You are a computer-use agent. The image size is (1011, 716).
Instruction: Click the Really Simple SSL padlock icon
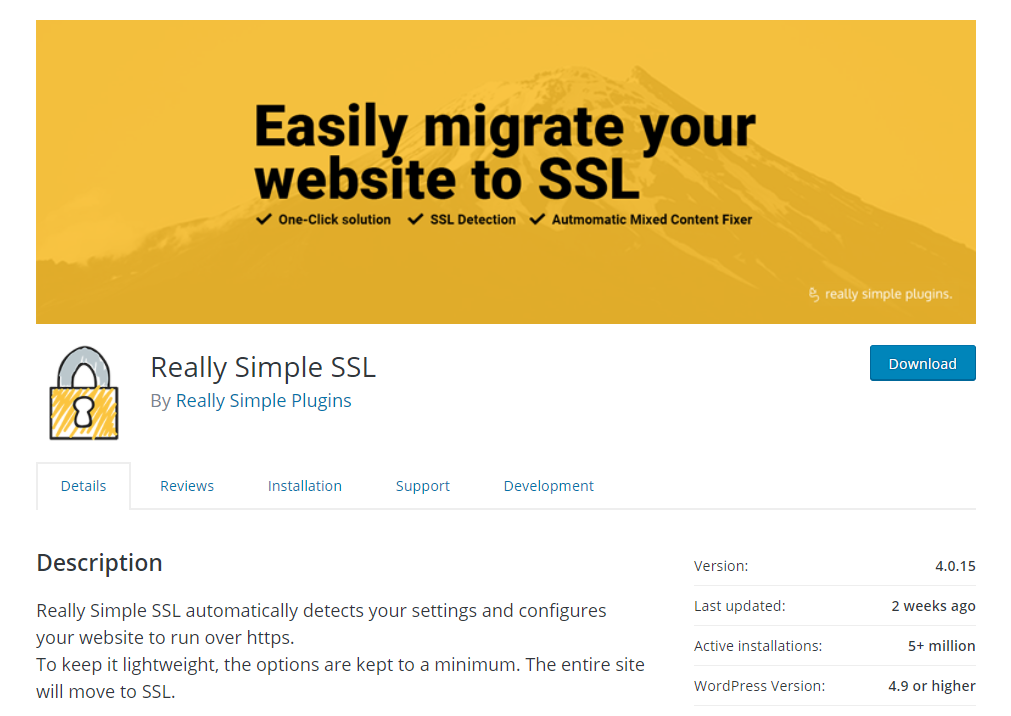pyautogui.click(x=84, y=393)
